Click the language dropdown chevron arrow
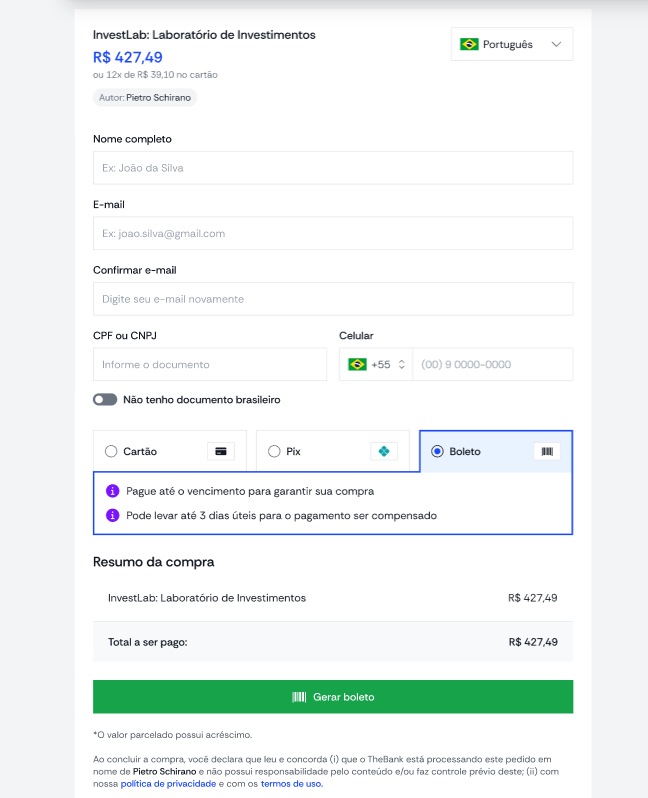The height and width of the screenshot is (798, 648). click(x=556, y=44)
